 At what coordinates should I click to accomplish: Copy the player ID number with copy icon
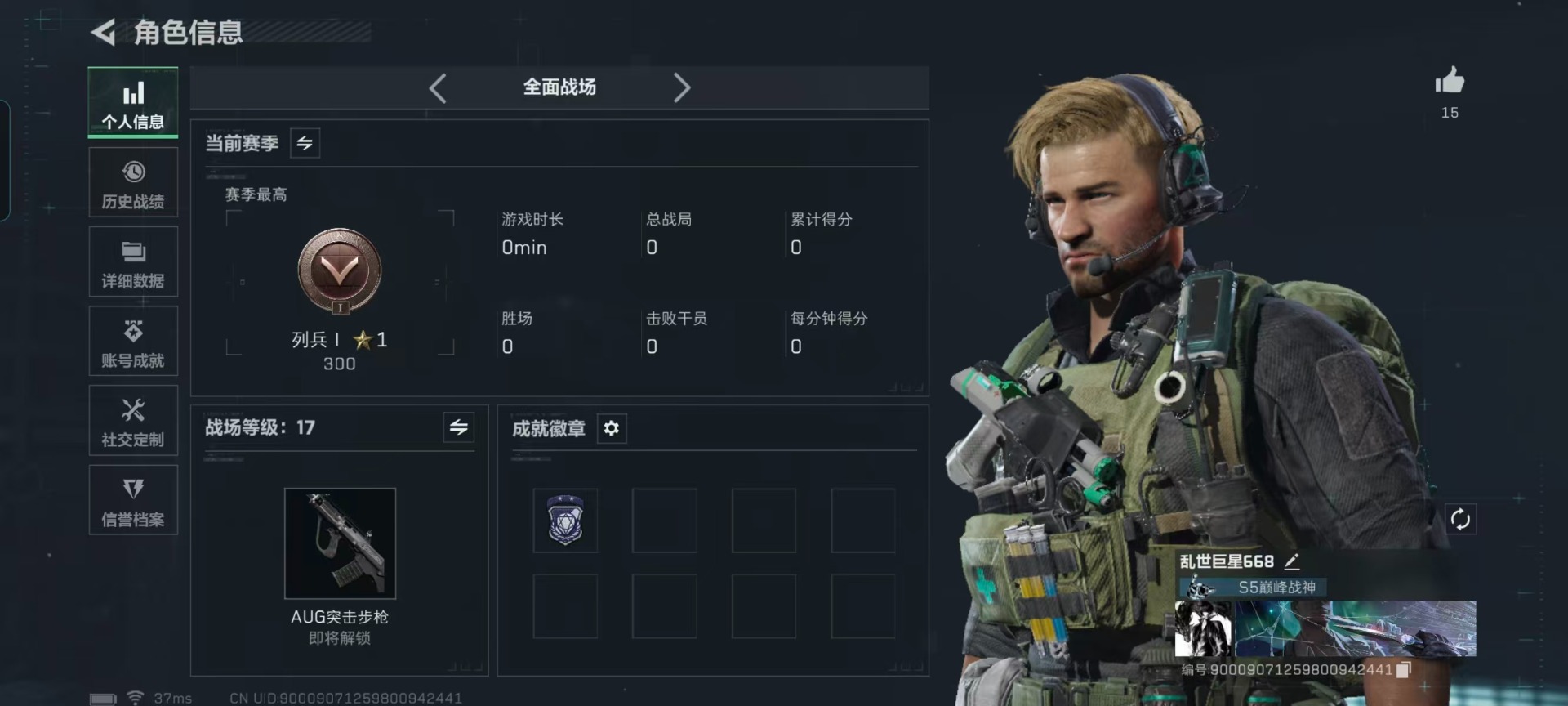tap(1403, 670)
